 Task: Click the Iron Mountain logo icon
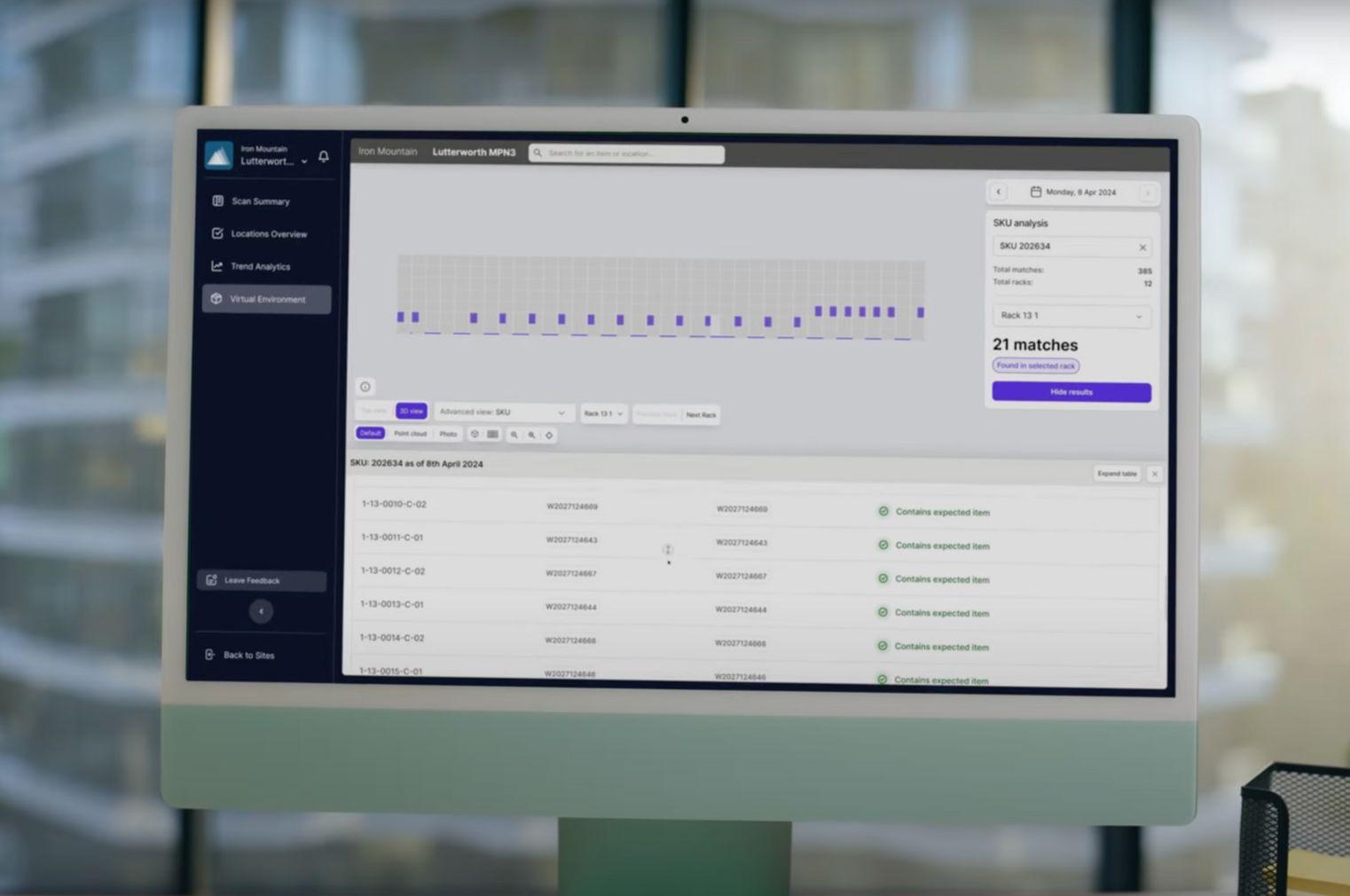pyautogui.click(x=218, y=155)
